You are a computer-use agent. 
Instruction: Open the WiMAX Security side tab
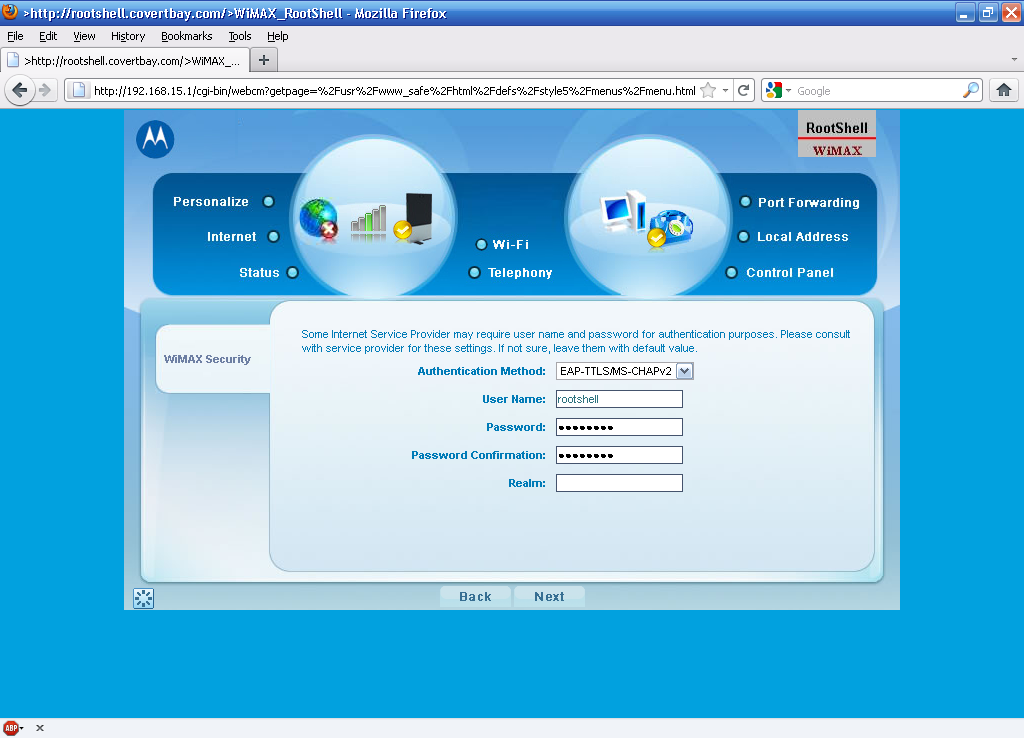pyautogui.click(x=213, y=359)
